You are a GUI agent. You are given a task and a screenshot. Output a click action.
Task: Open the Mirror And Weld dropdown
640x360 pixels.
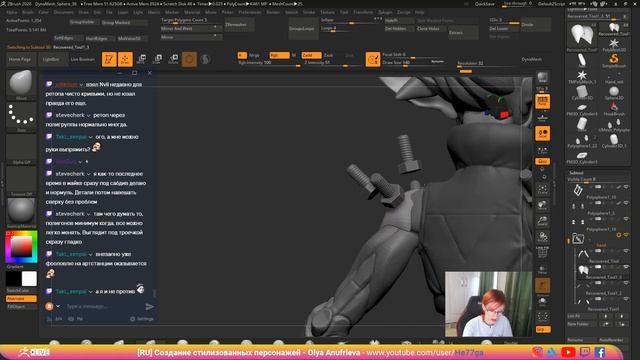191,29
